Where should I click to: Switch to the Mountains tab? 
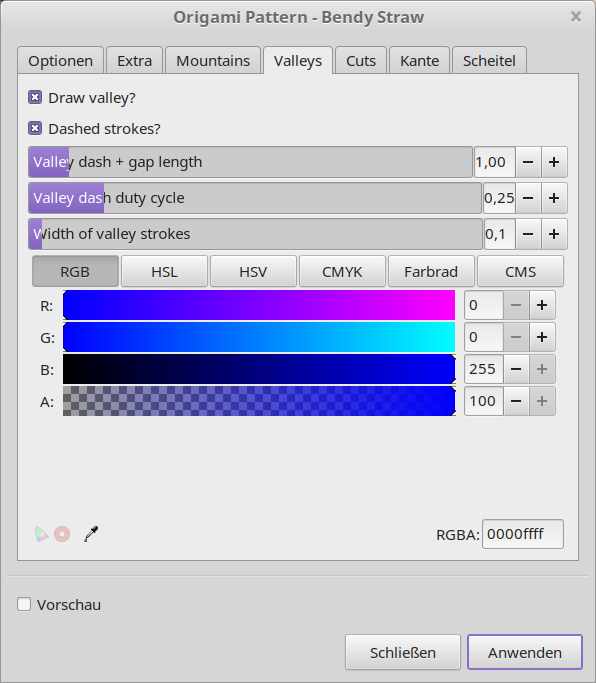pyautogui.click(x=213, y=61)
